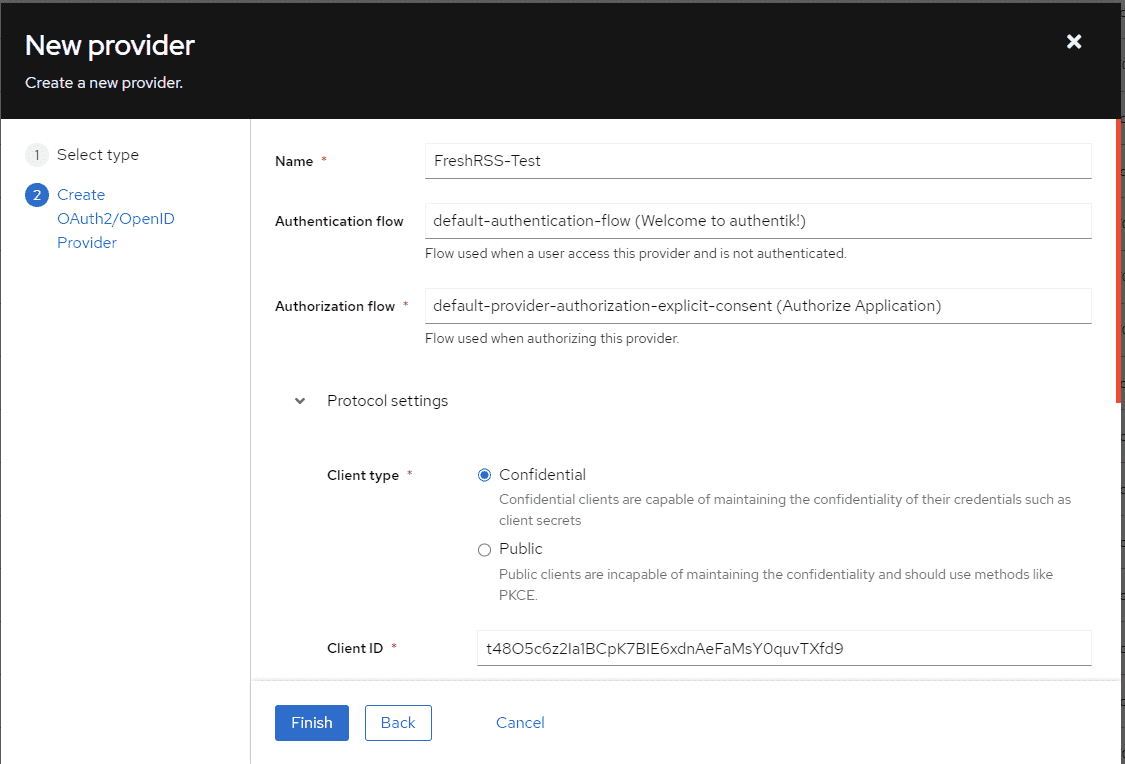Screen dimensions: 1125x764
Task: Click the step 2 numbered circle icon
Action: [x=37, y=194]
